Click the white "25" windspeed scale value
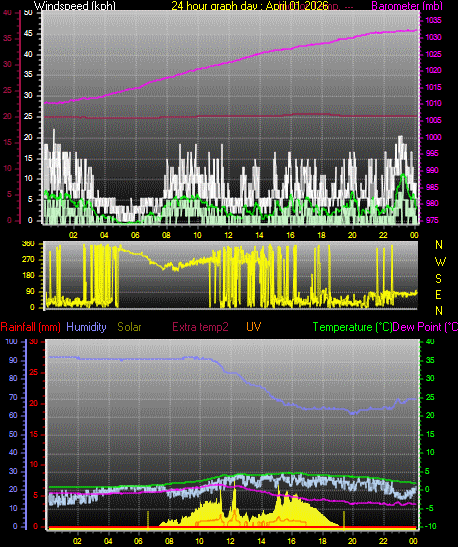This screenshot has height=547, width=458. tap(28, 117)
